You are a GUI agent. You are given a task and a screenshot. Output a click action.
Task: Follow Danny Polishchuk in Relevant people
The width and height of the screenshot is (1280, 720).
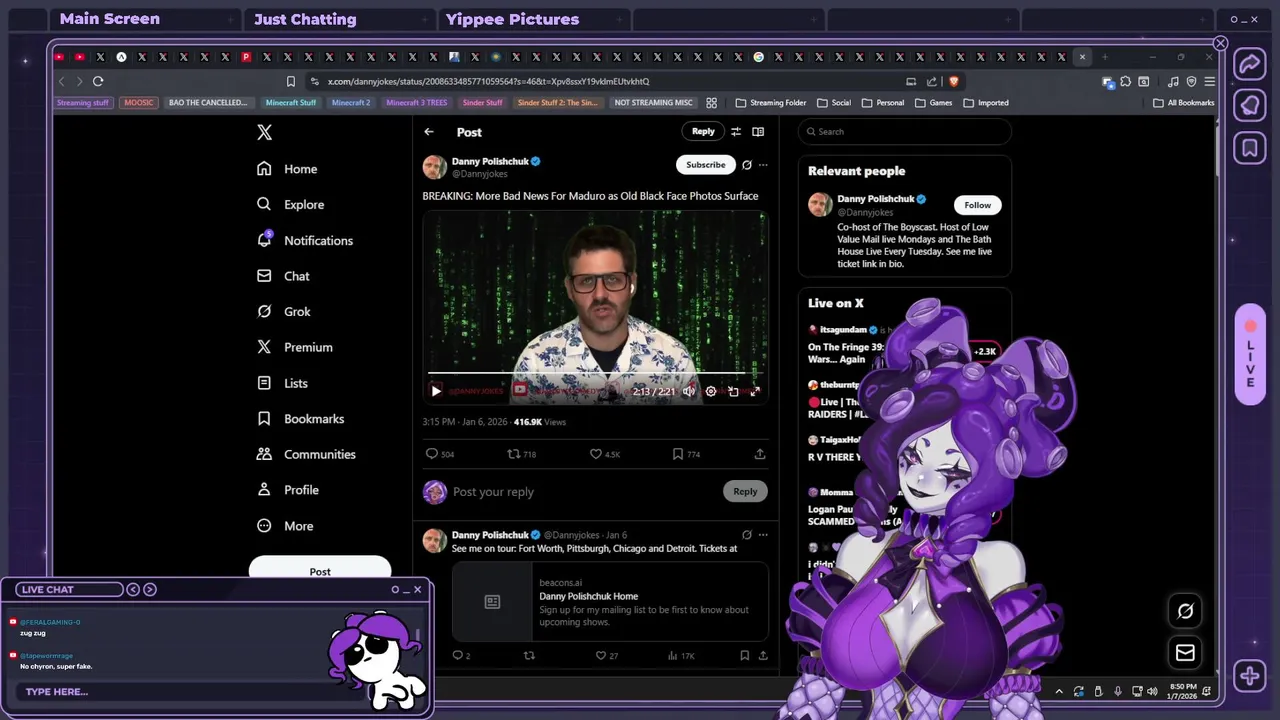pyautogui.click(x=977, y=205)
